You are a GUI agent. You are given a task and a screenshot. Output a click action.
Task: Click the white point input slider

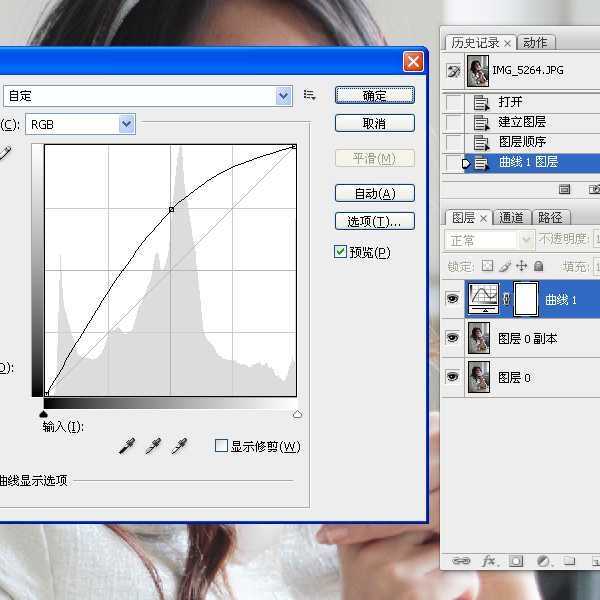[297, 413]
